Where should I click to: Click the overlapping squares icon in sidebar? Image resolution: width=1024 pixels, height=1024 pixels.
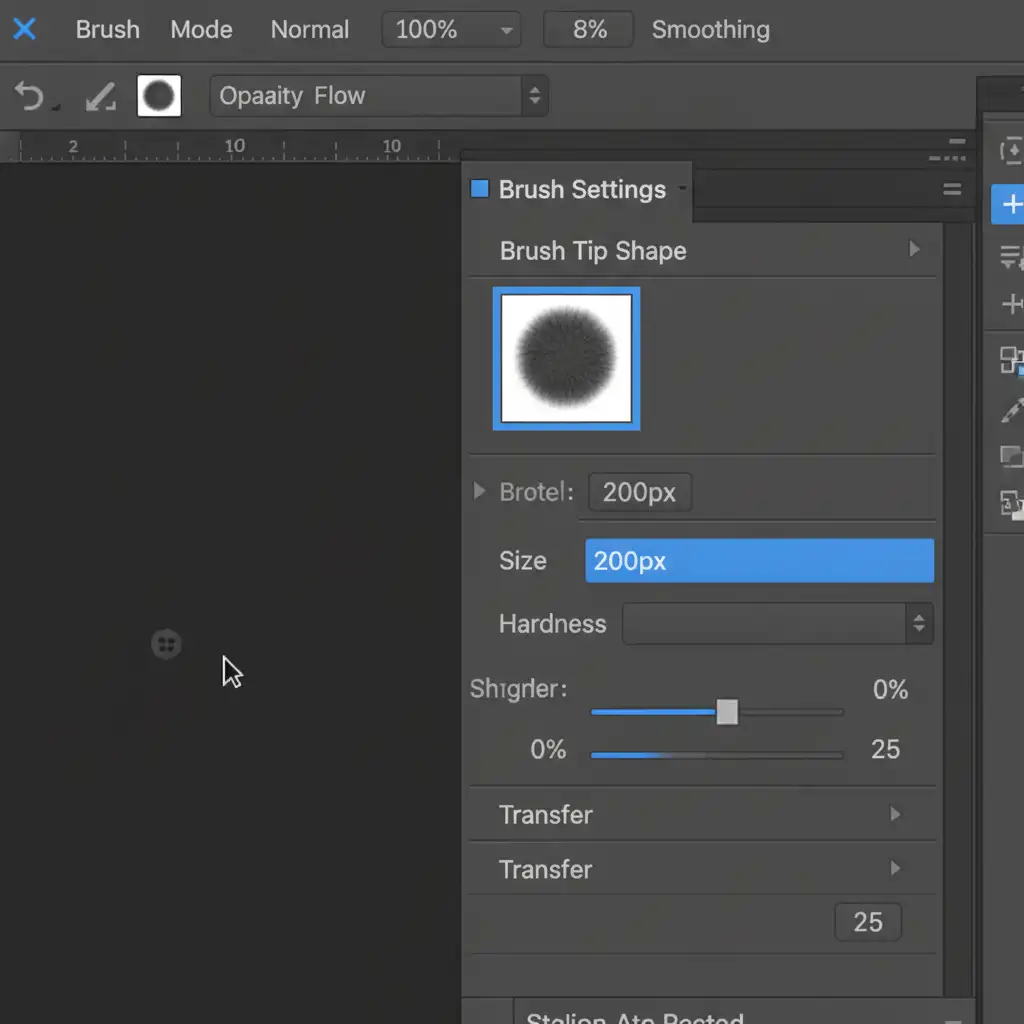tap(1011, 360)
